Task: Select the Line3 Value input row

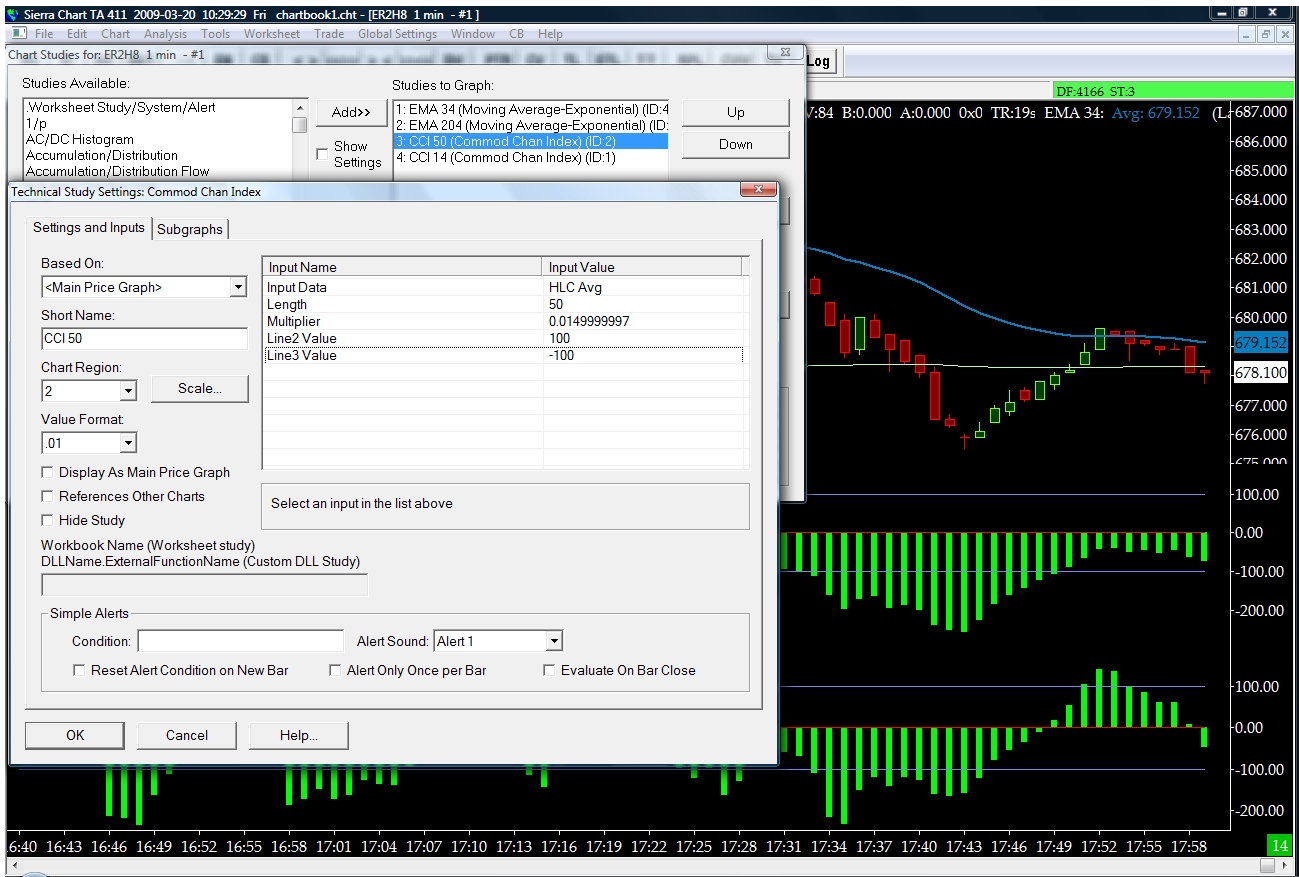Action: (504, 355)
